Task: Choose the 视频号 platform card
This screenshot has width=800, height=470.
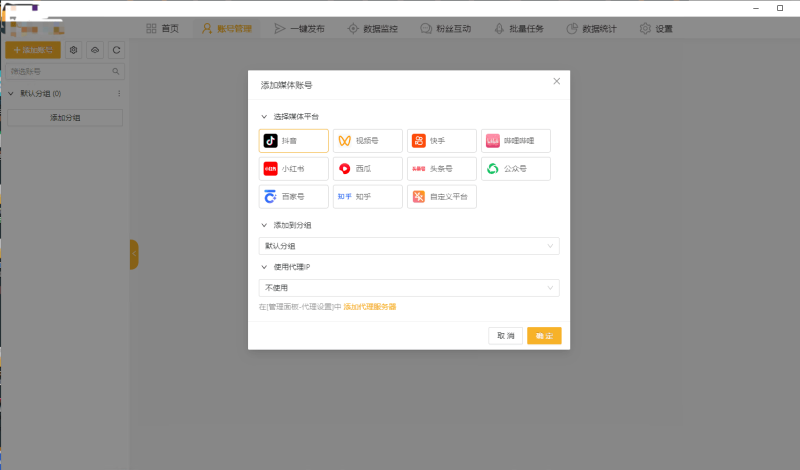Action: (x=367, y=141)
